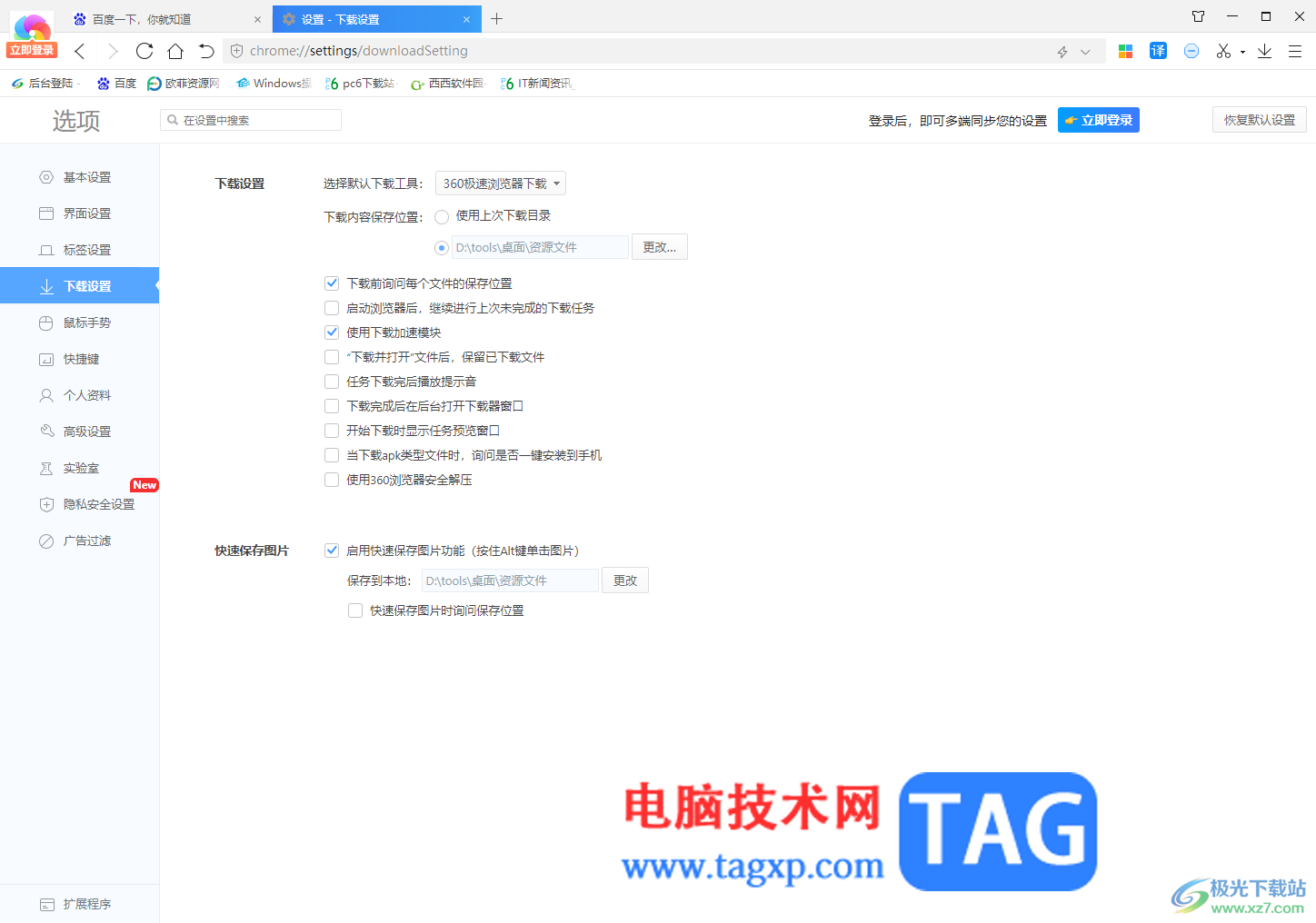Open 高级设置 in the sidebar
Screen dimensions: 1316x923
pos(79,432)
